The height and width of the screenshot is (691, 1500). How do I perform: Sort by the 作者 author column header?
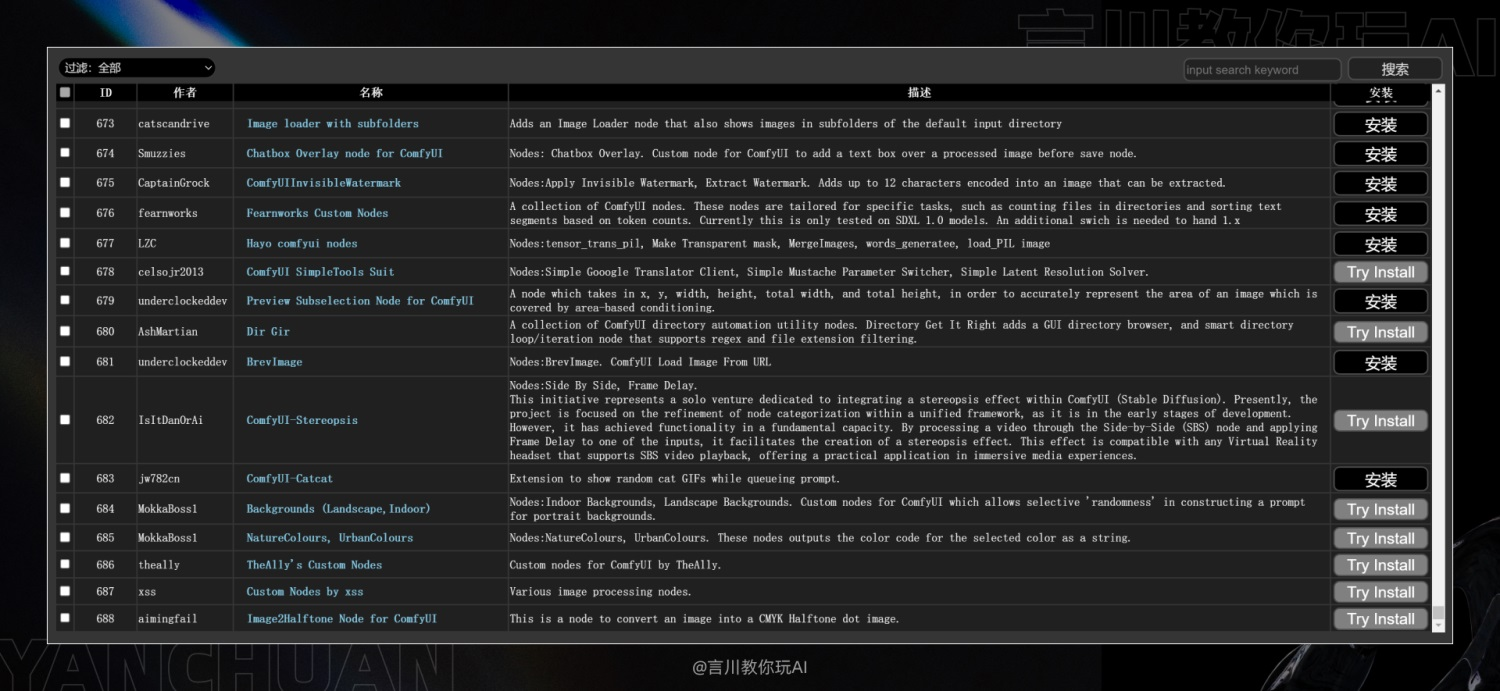(x=185, y=92)
